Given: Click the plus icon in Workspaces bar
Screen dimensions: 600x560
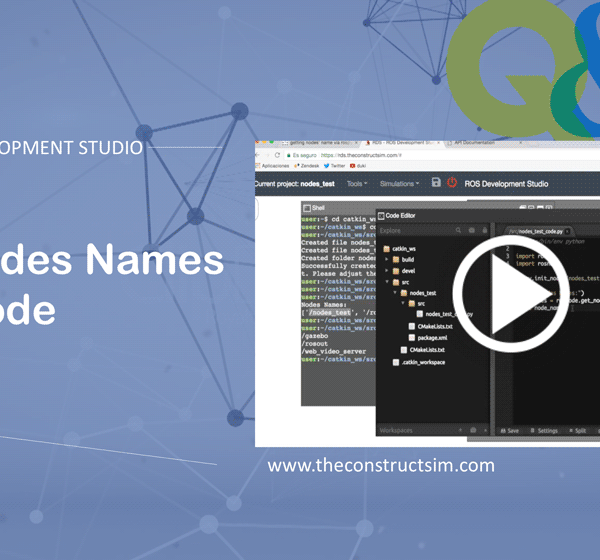Looking at the screenshot, I should coord(460,430).
